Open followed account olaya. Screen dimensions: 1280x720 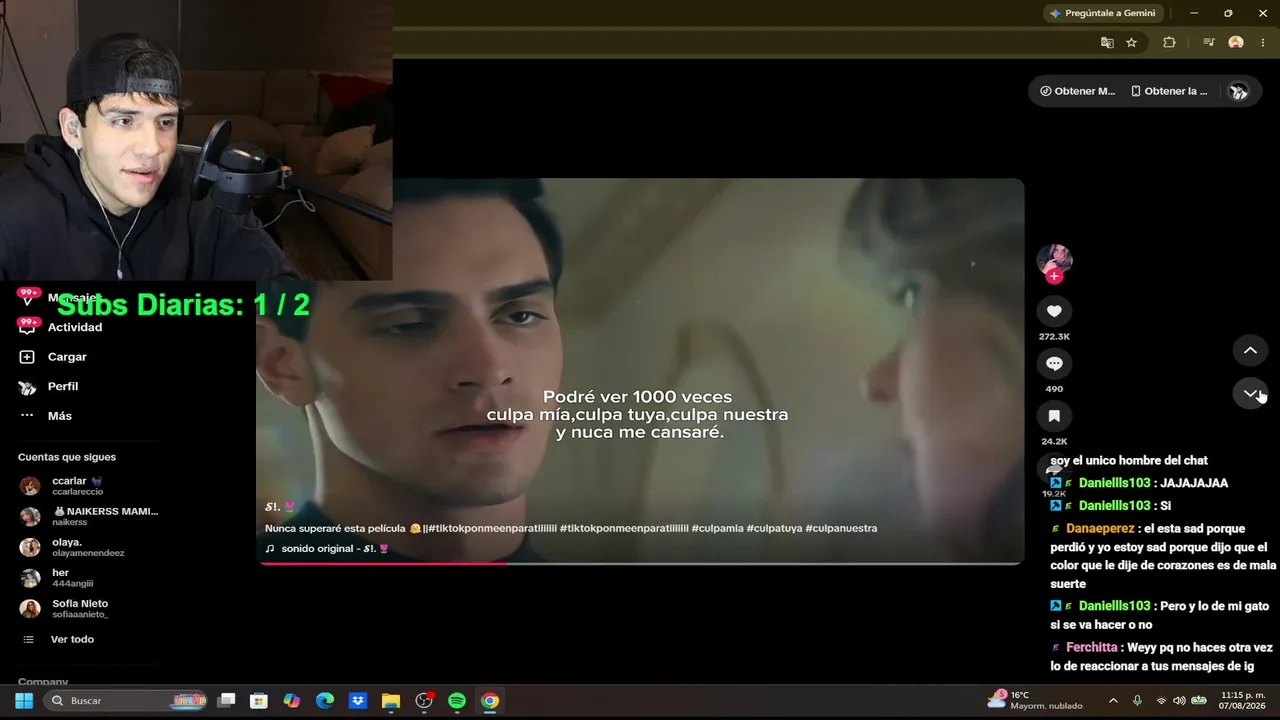point(75,547)
